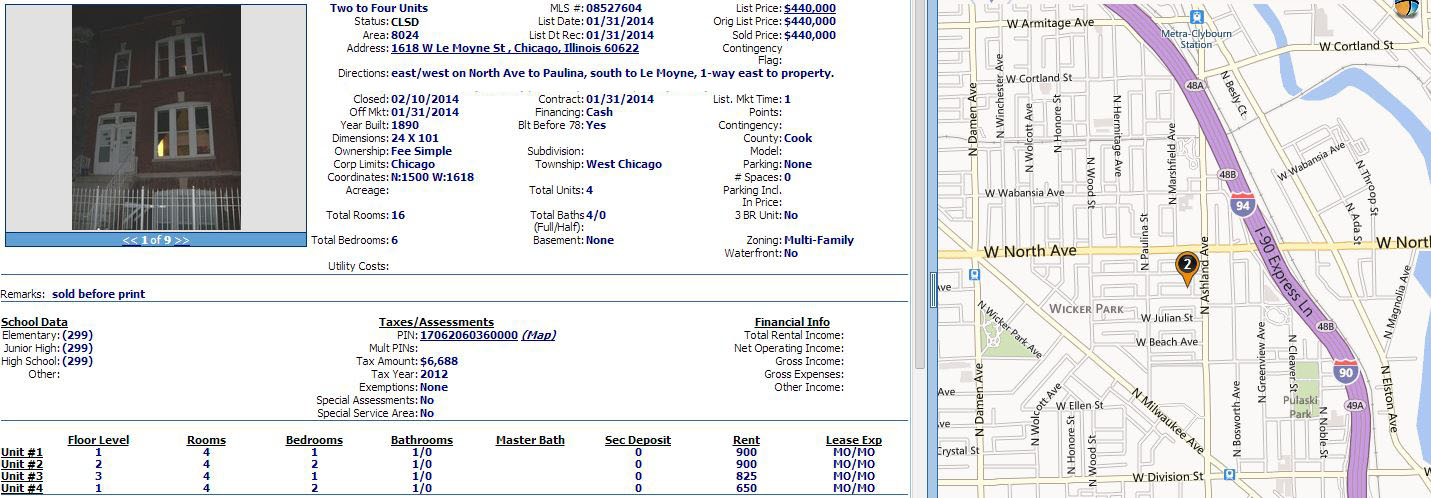Click the orange map pin numbered 2

[1186, 268]
